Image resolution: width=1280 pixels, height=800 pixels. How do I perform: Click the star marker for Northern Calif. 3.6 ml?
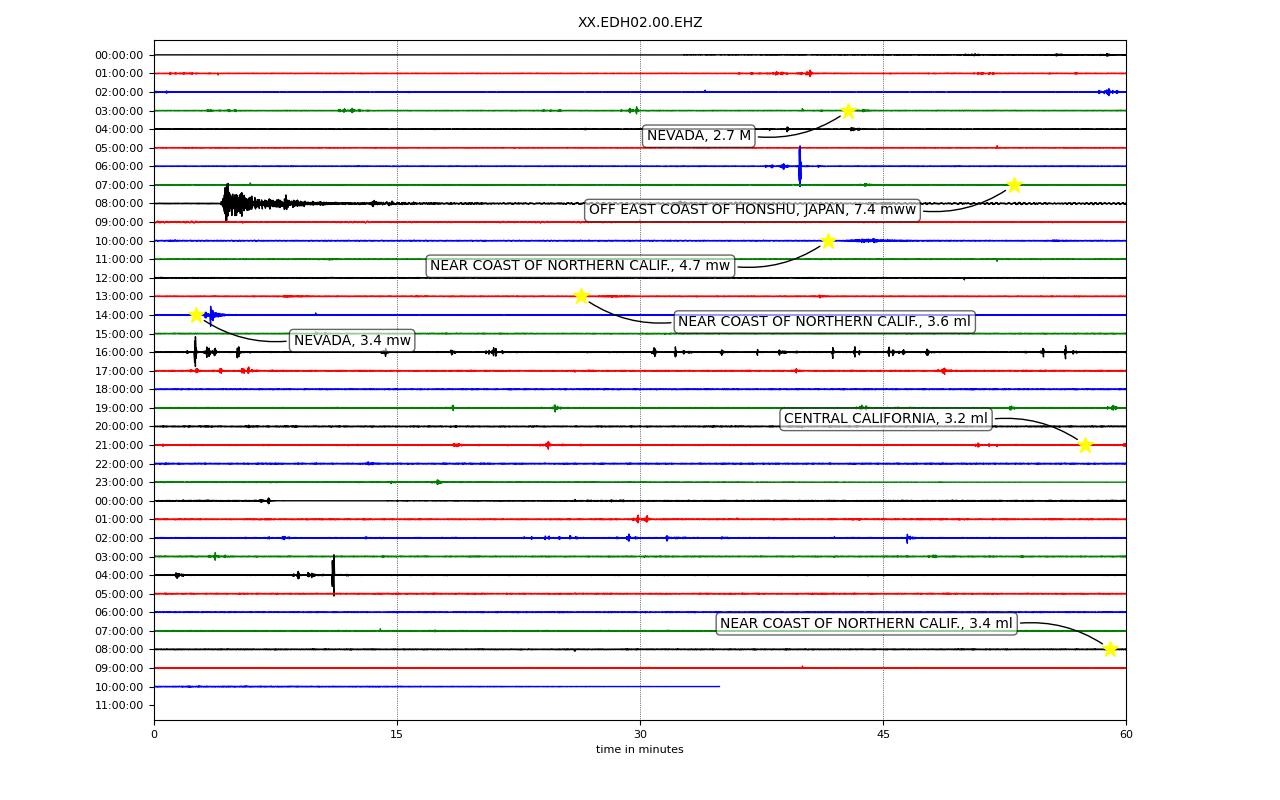coord(581,296)
